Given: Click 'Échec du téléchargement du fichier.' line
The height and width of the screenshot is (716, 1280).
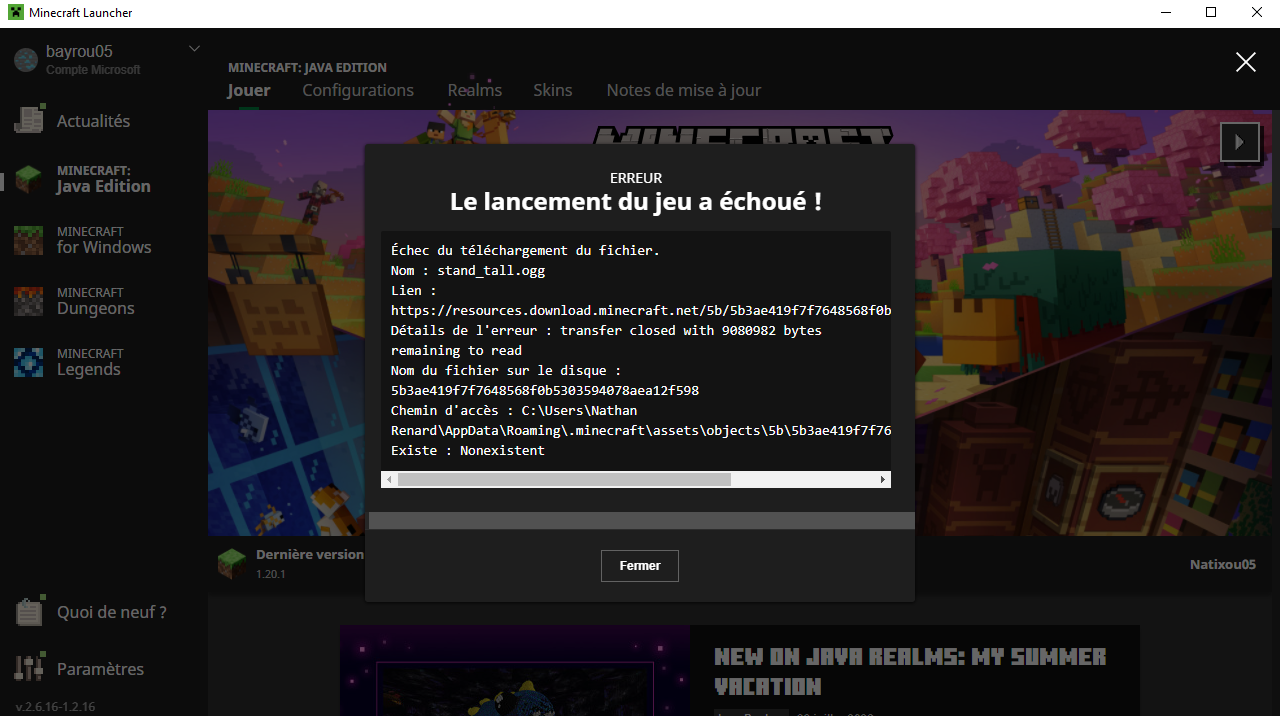Looking at the screenshot, I should pos(525,250).
